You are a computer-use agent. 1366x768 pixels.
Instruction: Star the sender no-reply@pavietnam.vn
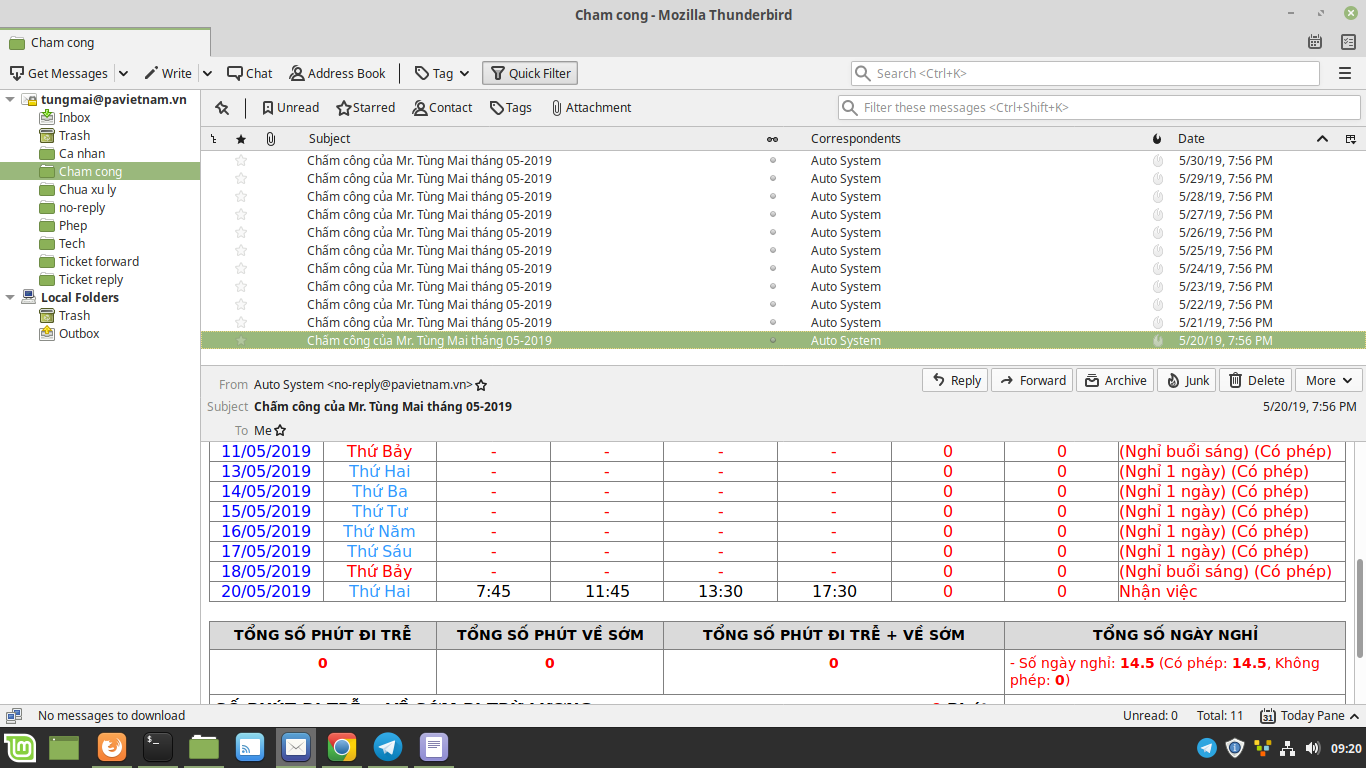[x=481, y=385]
